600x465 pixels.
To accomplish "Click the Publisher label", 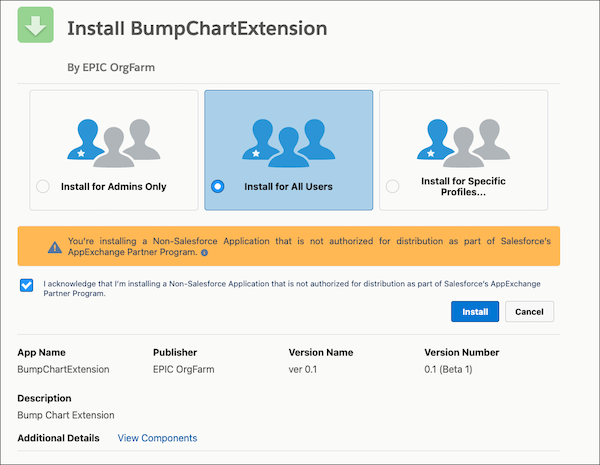I will [175, 352].
